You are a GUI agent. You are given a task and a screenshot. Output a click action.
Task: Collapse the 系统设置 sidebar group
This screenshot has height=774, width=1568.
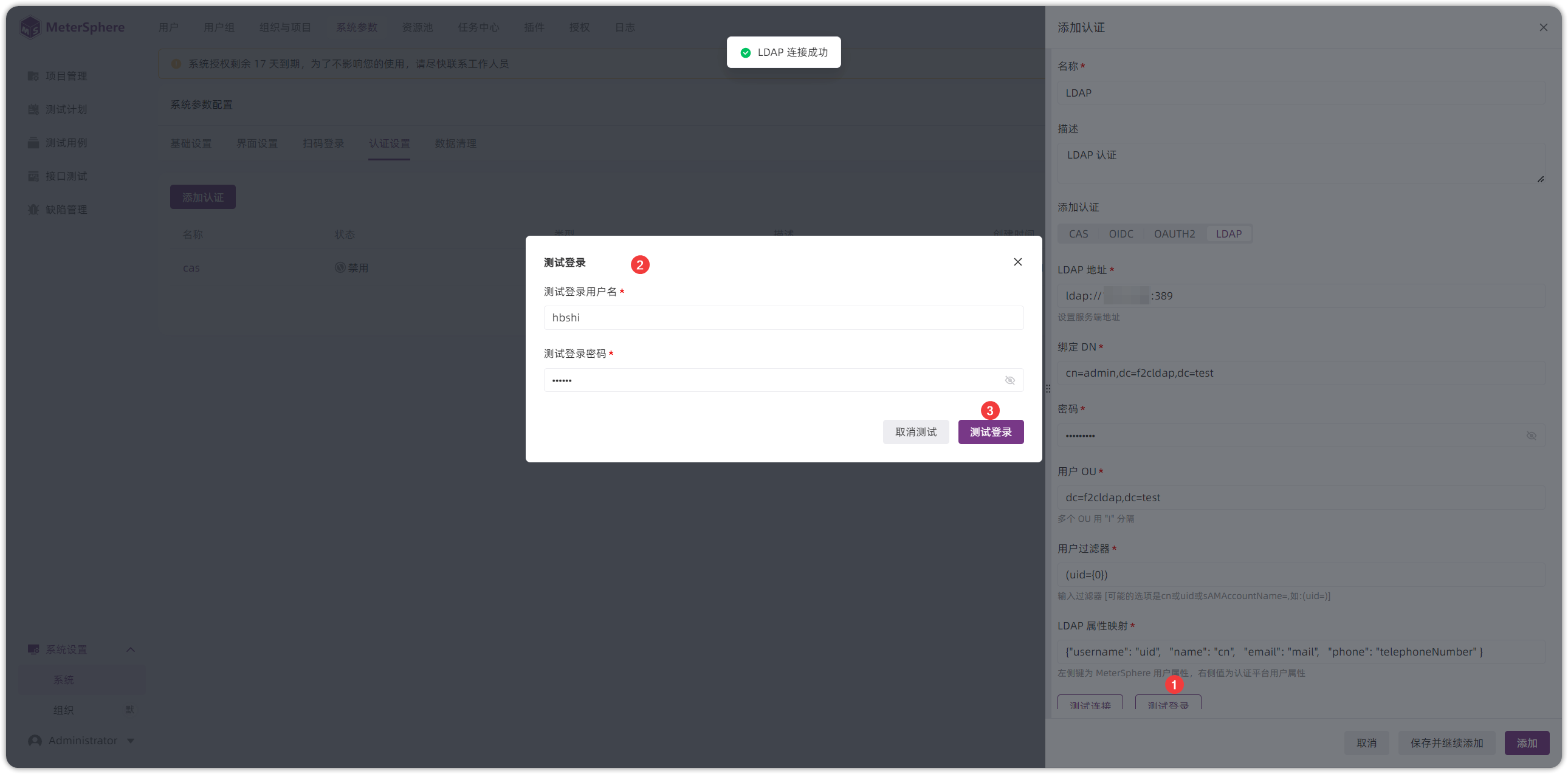tap(130, 650)
